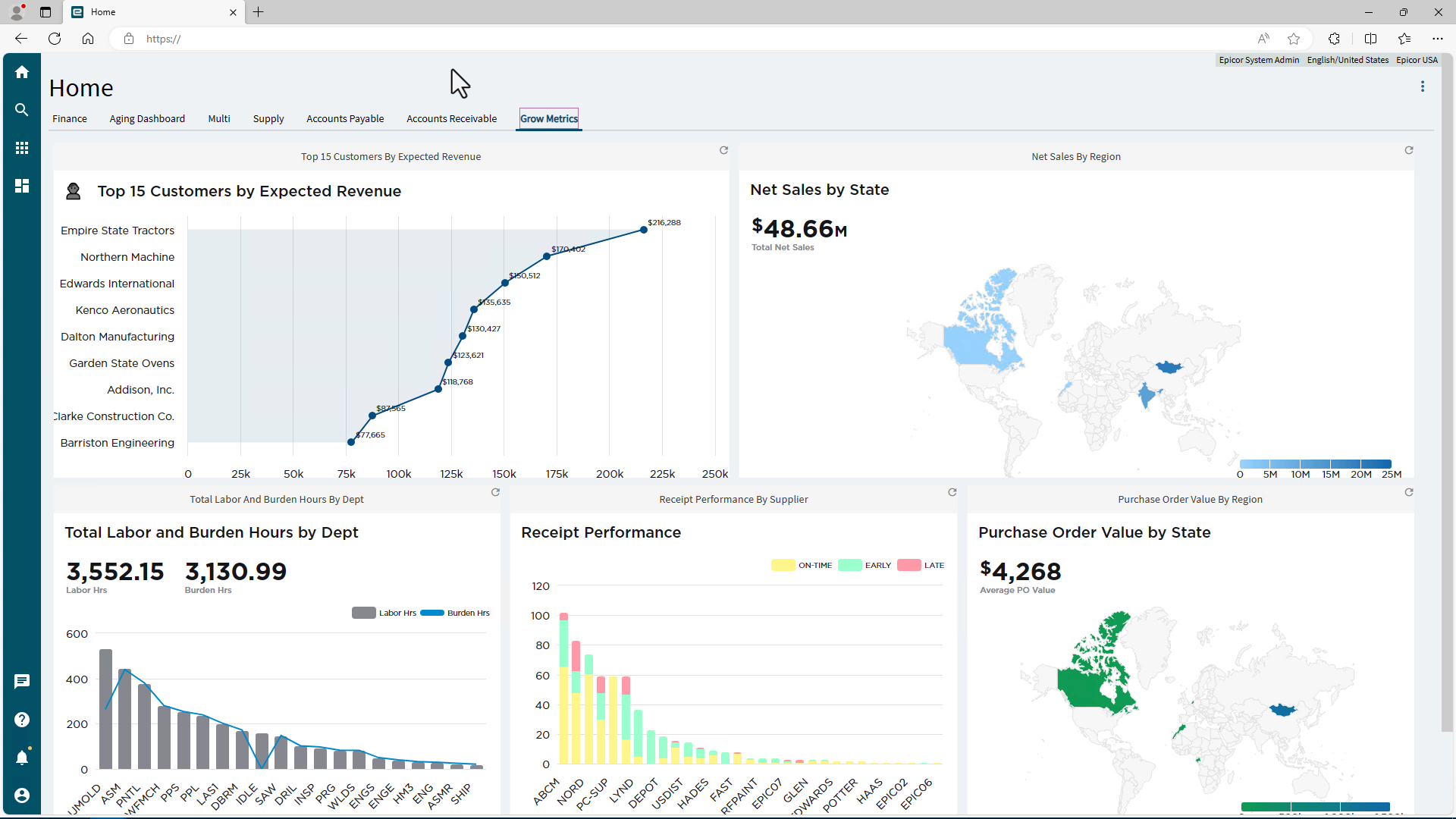Click the Epicor USA company link
This screenshot has width=1456, height=819.
[x=1417, y=60]
